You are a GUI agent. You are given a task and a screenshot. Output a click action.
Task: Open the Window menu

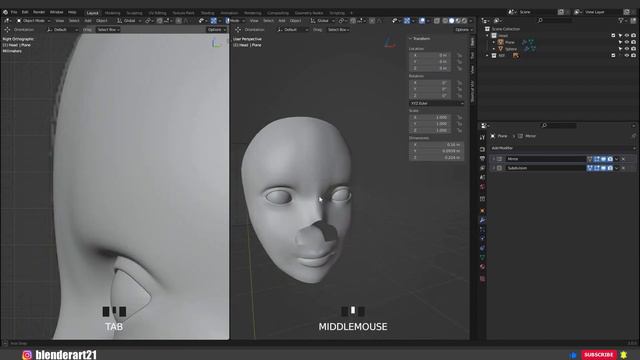click(x=56, y=12)
